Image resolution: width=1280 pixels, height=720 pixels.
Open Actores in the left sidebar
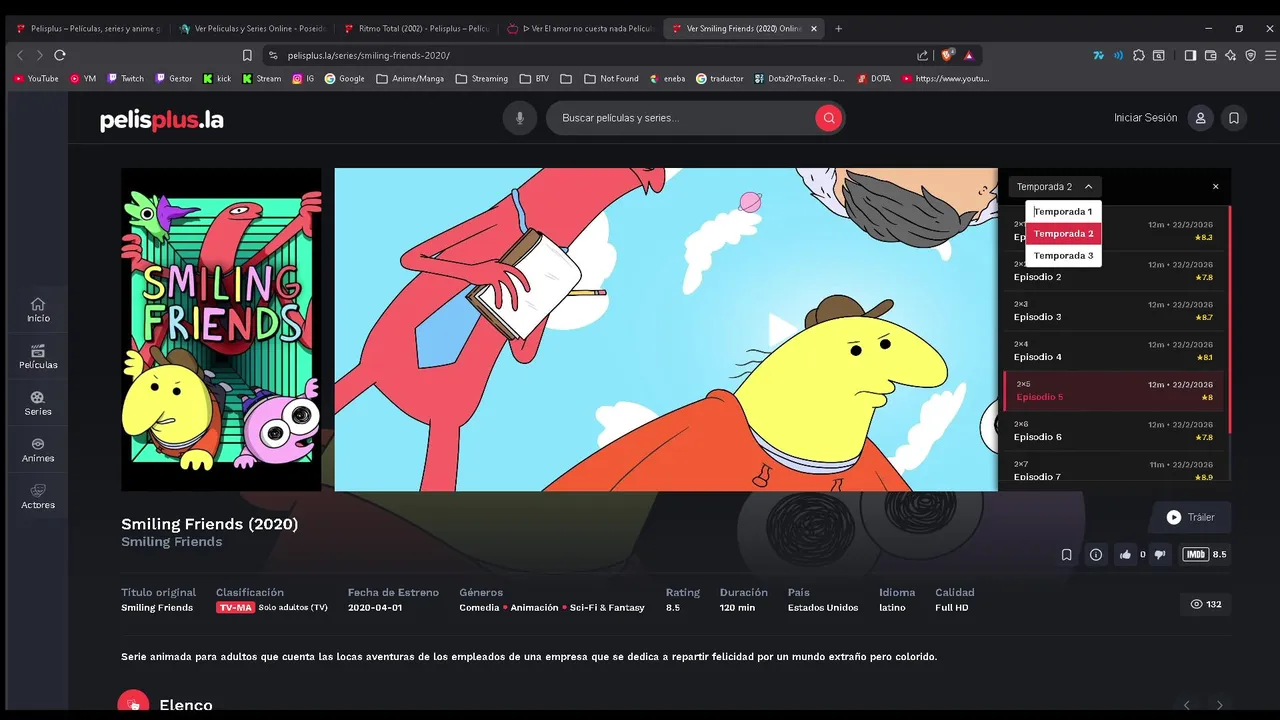pos(38,498)
